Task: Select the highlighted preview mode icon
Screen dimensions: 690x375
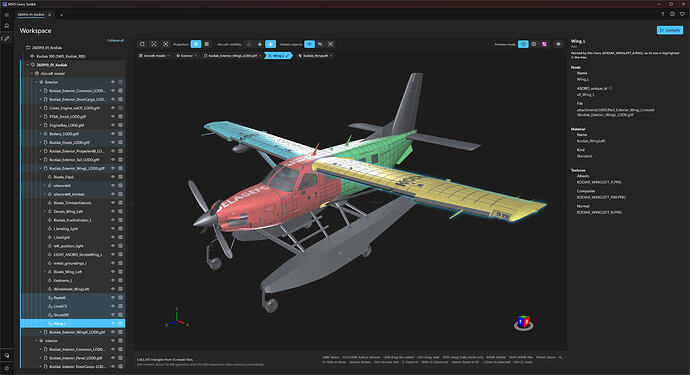Action: [x=523, y=44]
